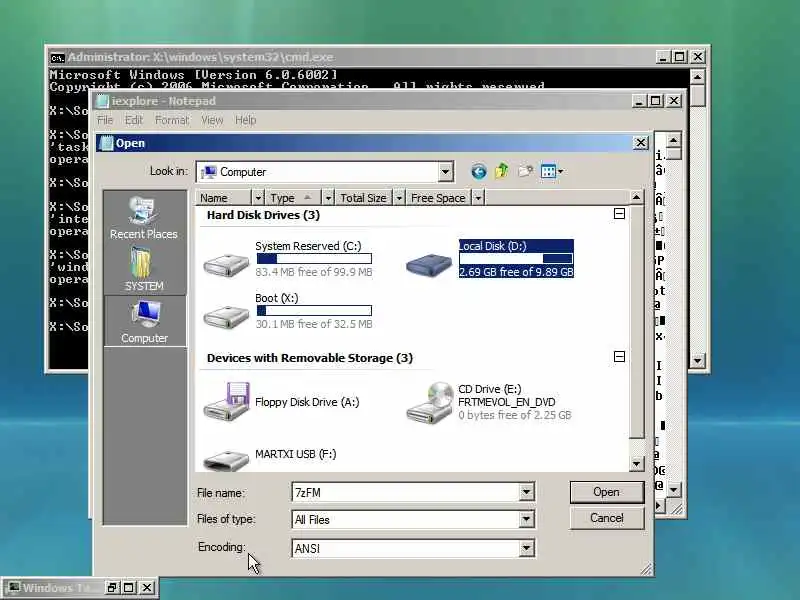Click the System Reserved (C:) usage bar
The image size is (800, 600).
point(314,259)
